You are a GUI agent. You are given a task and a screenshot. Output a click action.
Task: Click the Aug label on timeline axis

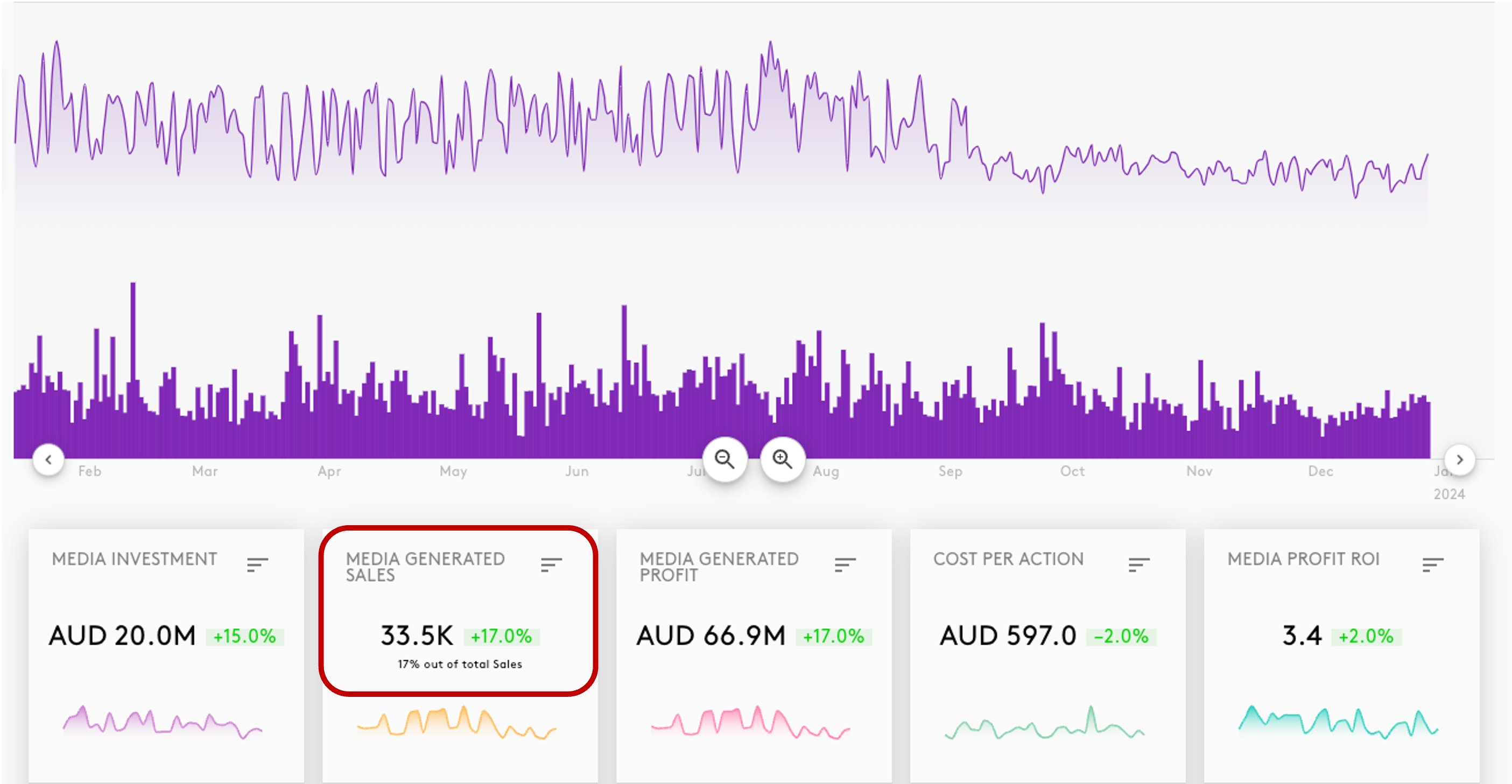(x=825, y=471)
